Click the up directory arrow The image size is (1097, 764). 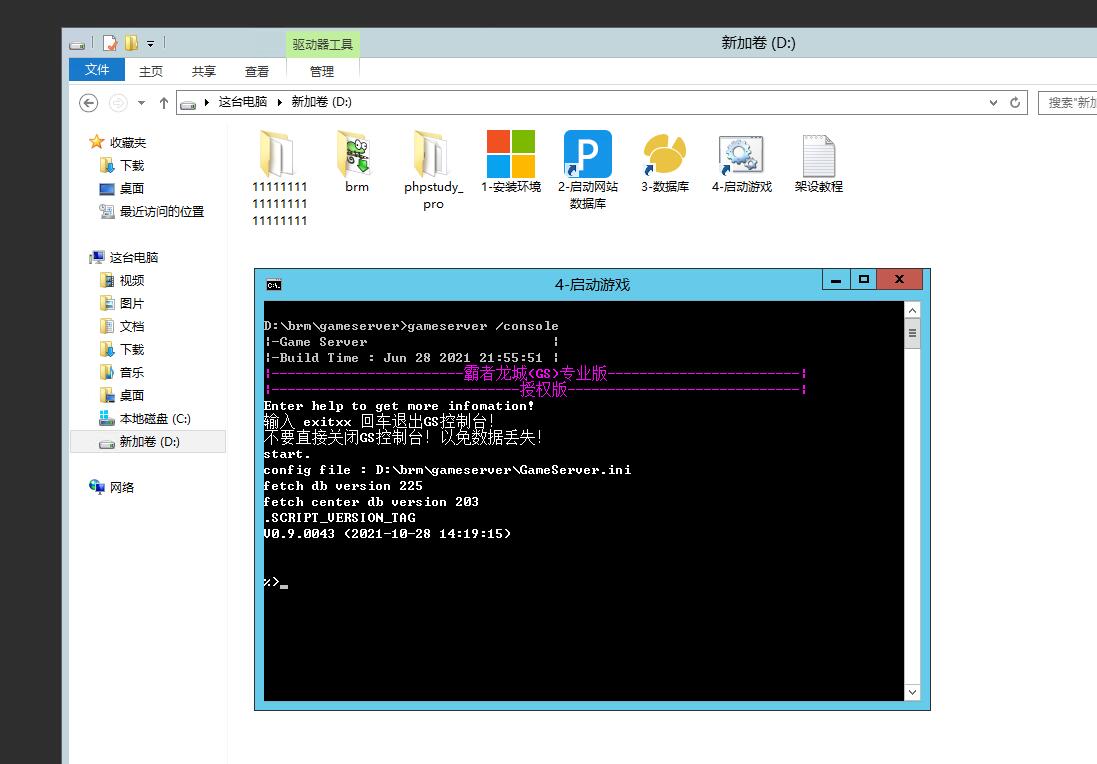[x=164, y=102]
